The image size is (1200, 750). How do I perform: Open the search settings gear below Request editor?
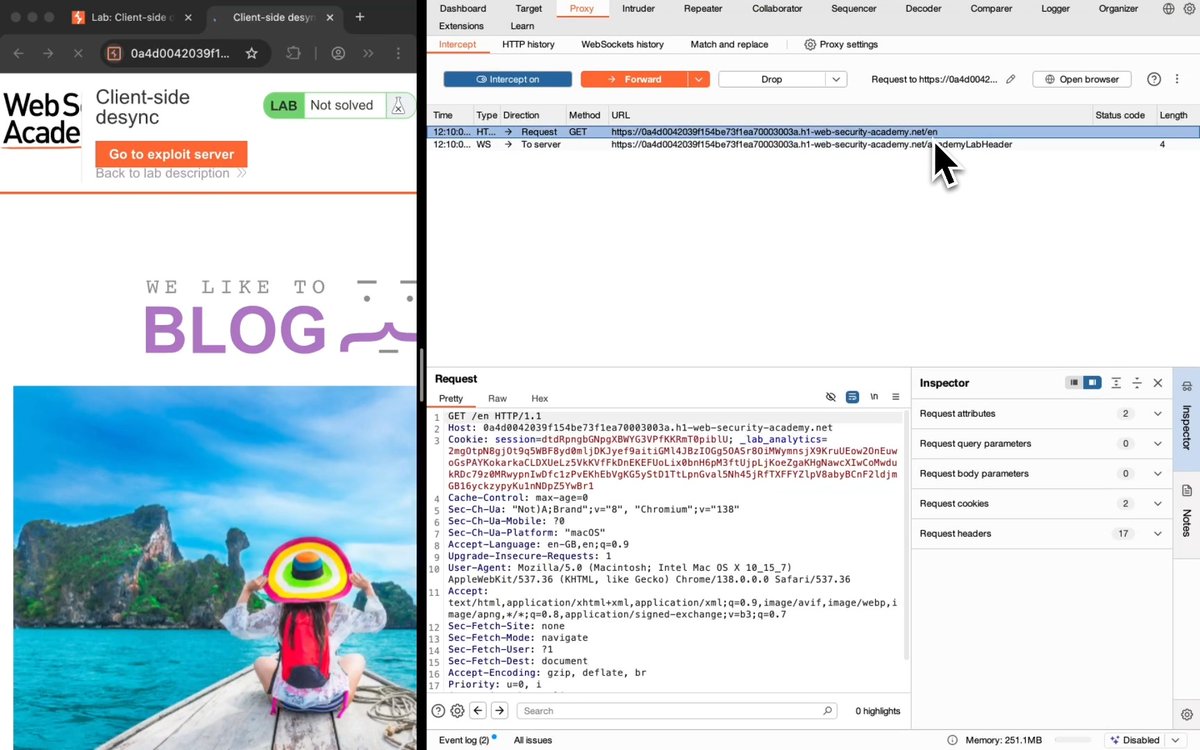[x=457, y=711]
